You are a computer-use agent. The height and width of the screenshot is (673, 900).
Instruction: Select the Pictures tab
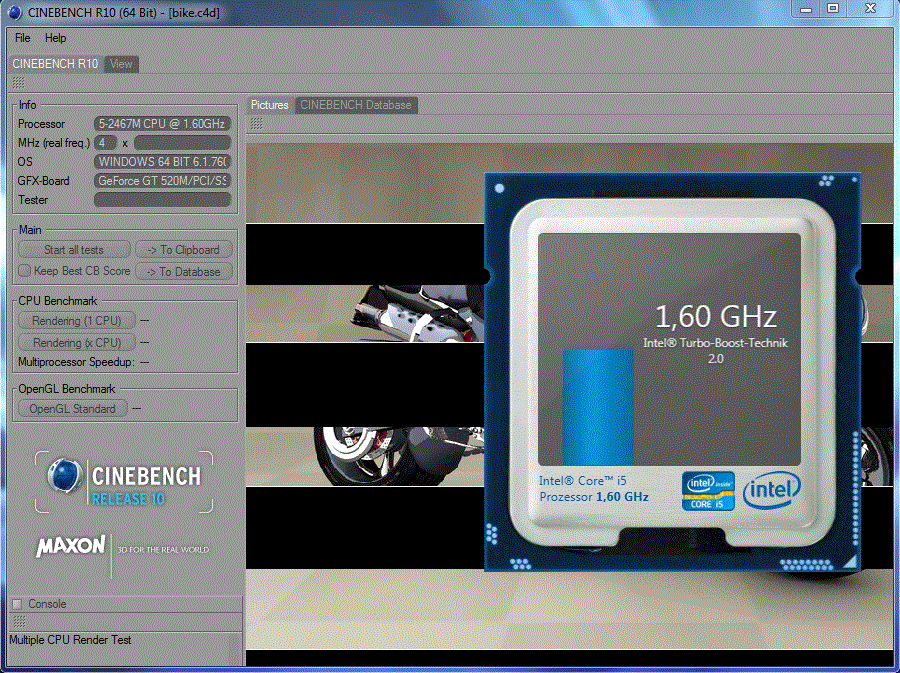click(x=269, y=105)
